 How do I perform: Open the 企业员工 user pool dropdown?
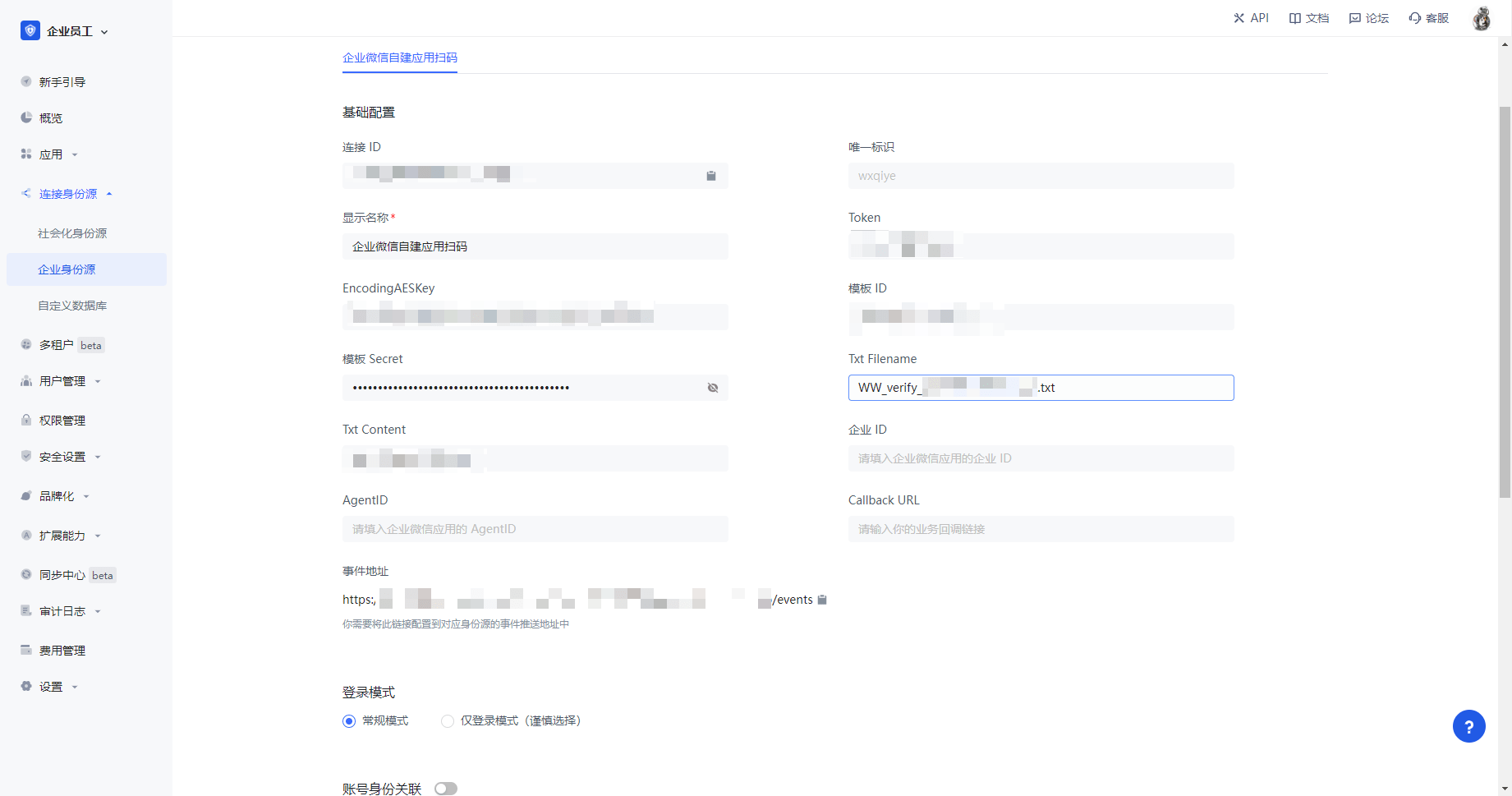tap(66, 31)
